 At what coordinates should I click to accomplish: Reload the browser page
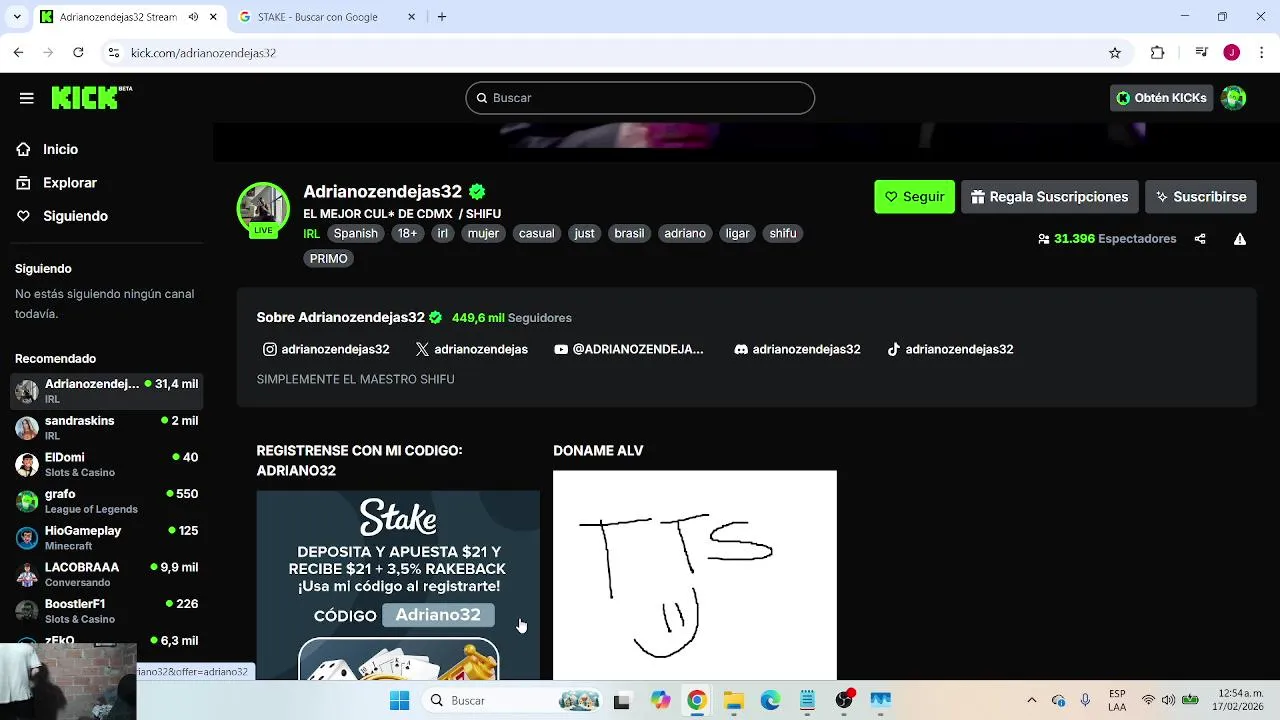[x=78, y=52]
